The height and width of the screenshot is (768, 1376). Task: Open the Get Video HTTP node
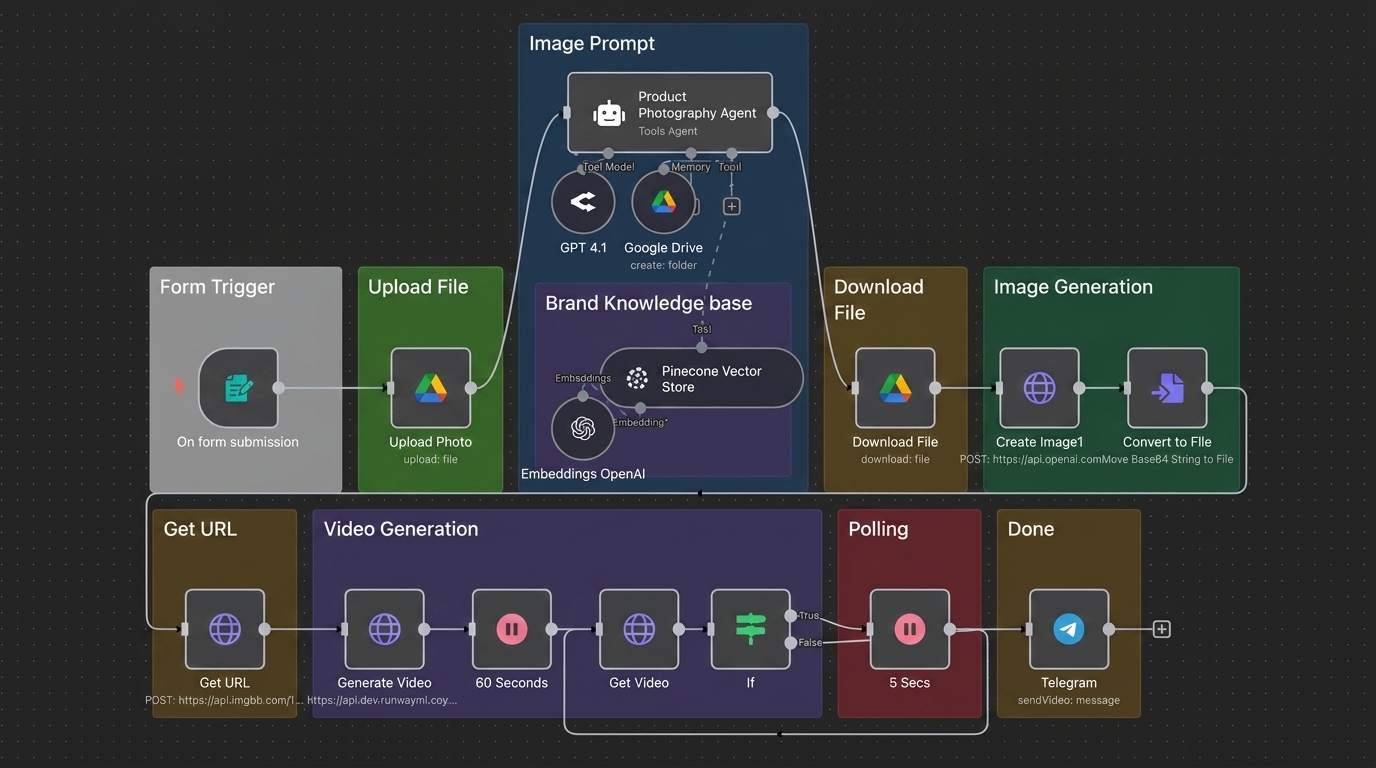pos(639,629)
